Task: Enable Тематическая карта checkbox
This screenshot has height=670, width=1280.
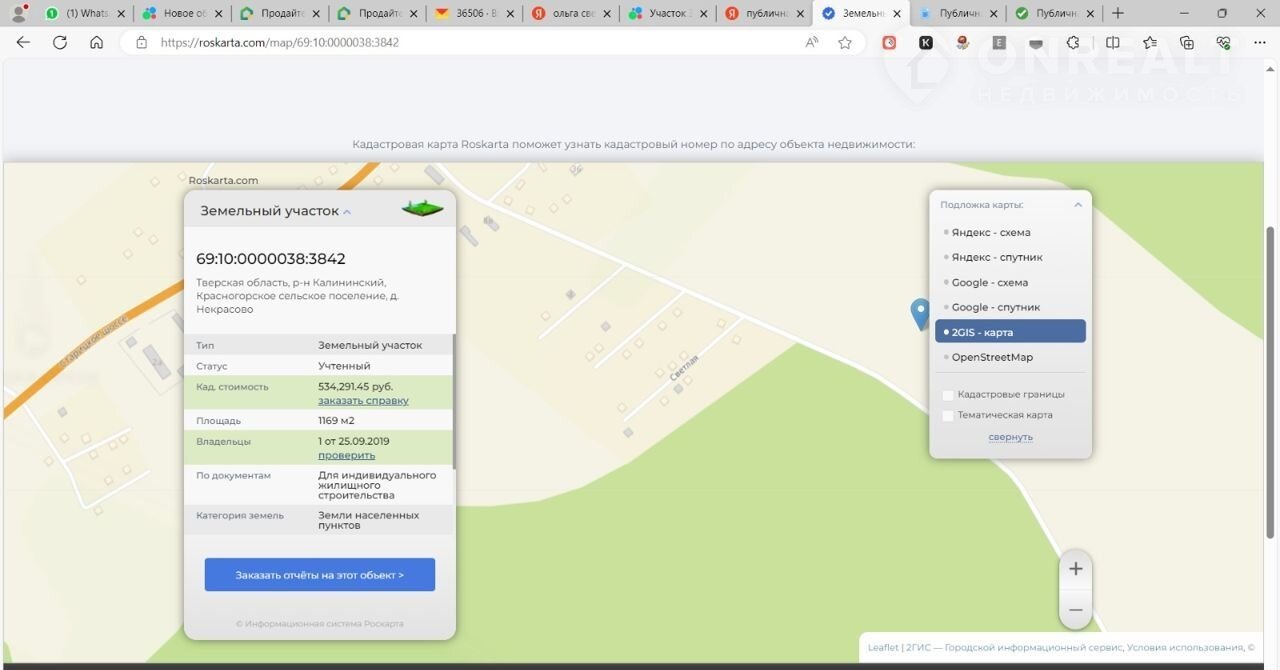Action: (x=948, y=415)
